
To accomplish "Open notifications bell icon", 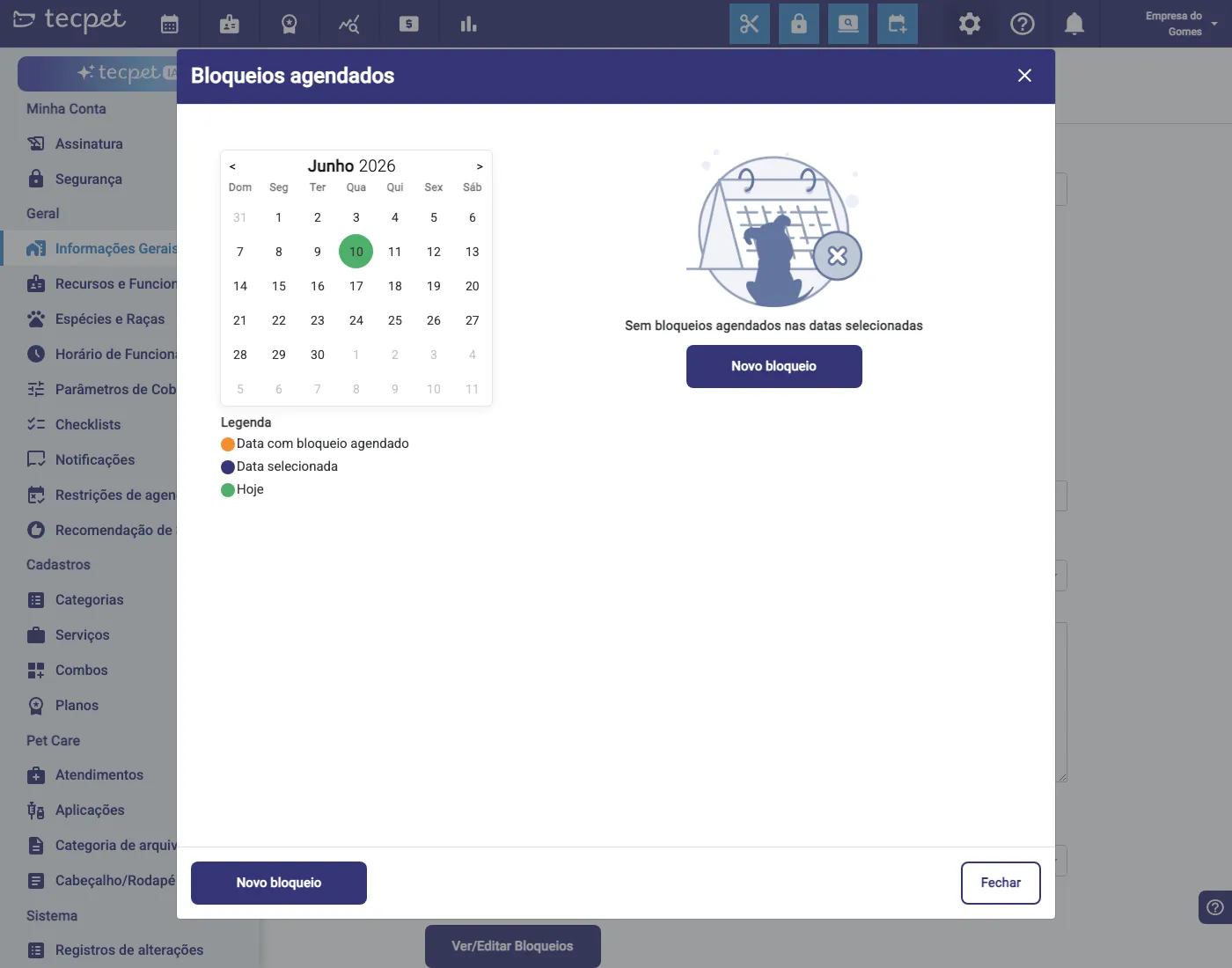I will click(1074, 24).
